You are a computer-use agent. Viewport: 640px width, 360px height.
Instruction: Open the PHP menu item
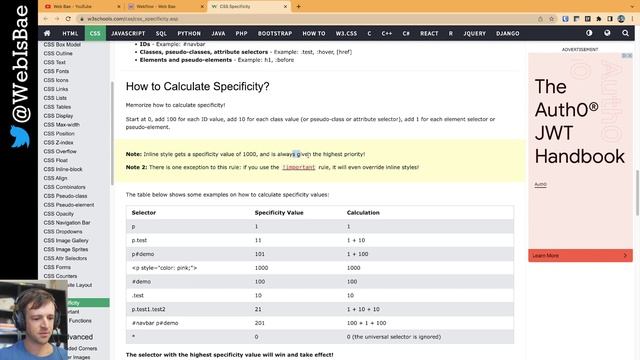click(242, 33)
